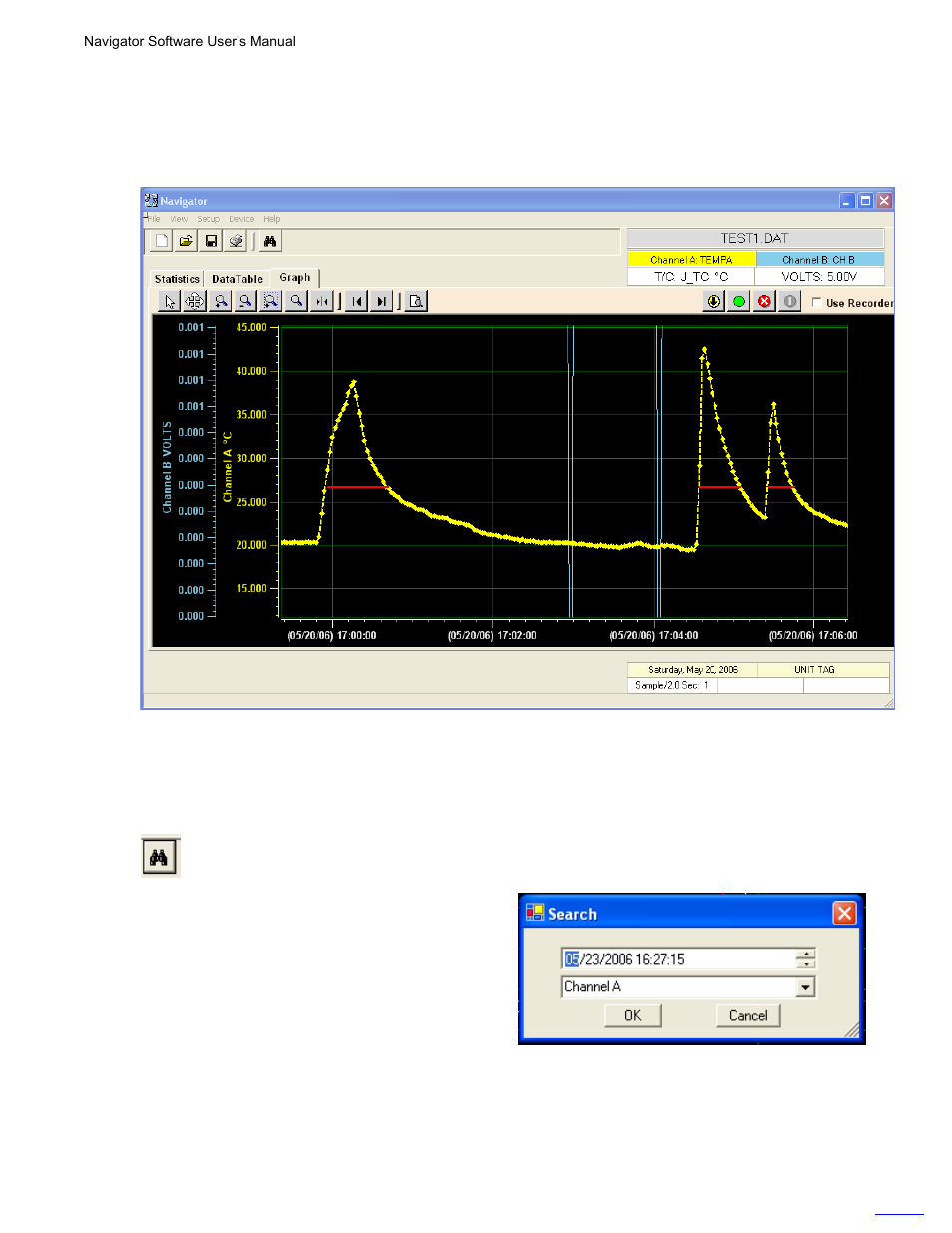Screen dimensions: 952x1233
Task: Click the Sample/2.0 Sec: 1 status cell
Action: [x=672, y=685]
